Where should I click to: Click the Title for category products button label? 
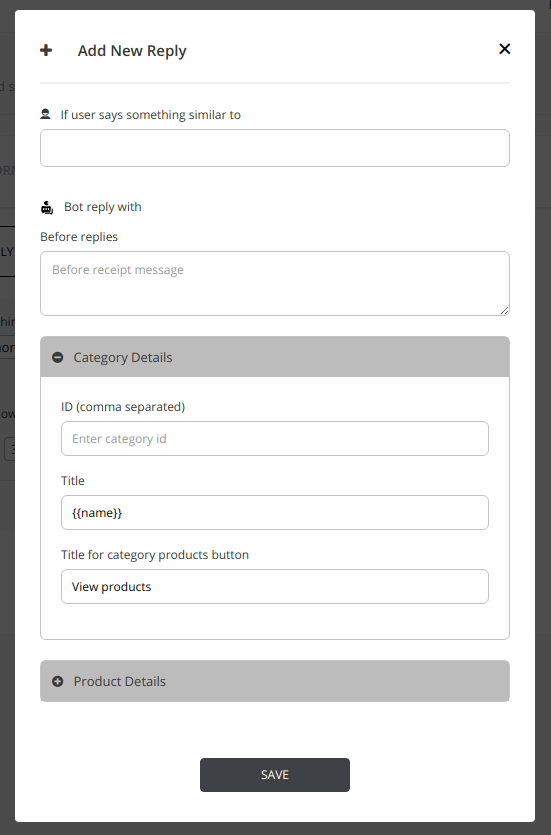155,555
